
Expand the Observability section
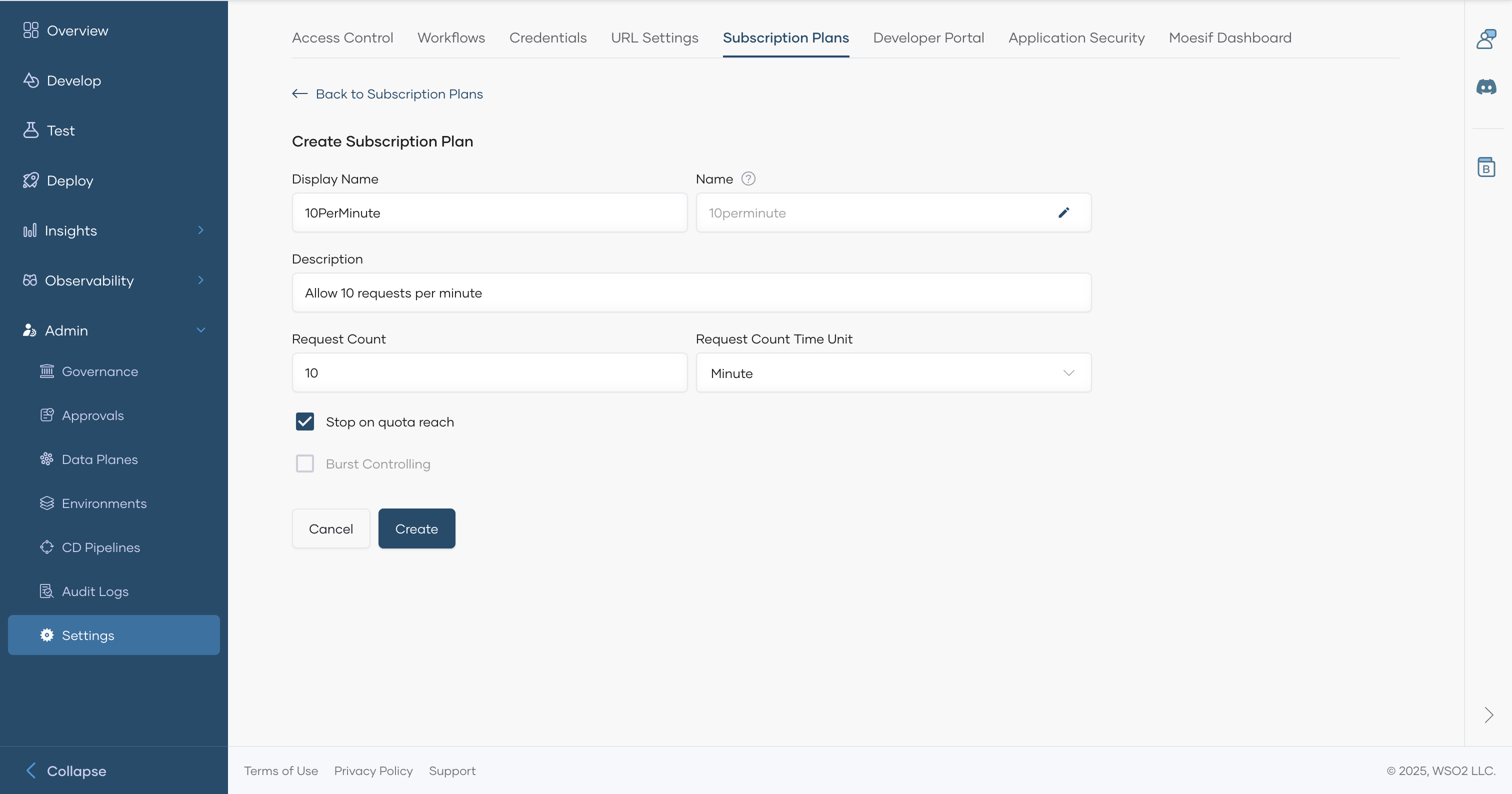200,280
